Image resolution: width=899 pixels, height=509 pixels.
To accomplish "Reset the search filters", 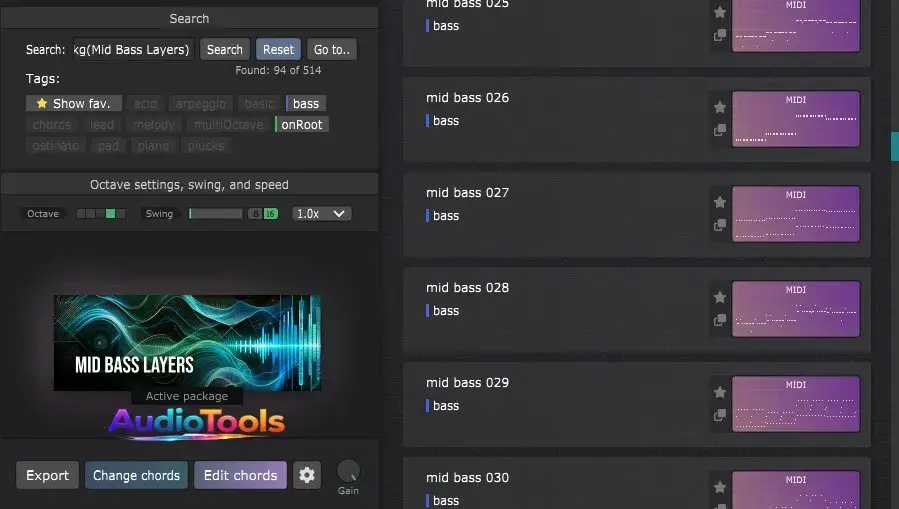I will tap(278, 50).
